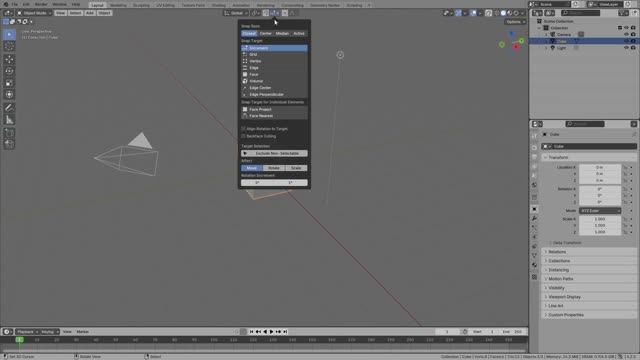Viewport: 640px width, 360px height.
Task: Select the Measure tool
Action: click(x=9, y=120)
